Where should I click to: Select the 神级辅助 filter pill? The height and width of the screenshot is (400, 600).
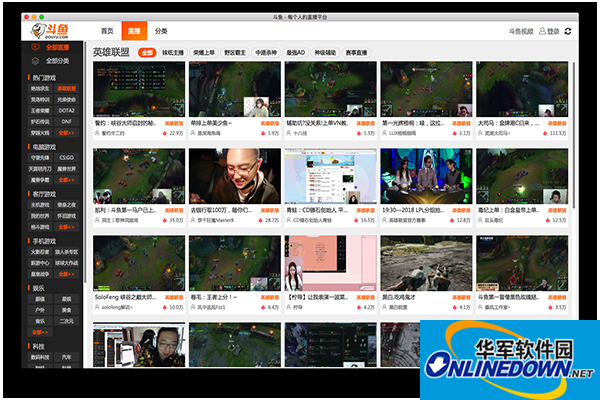325,53
